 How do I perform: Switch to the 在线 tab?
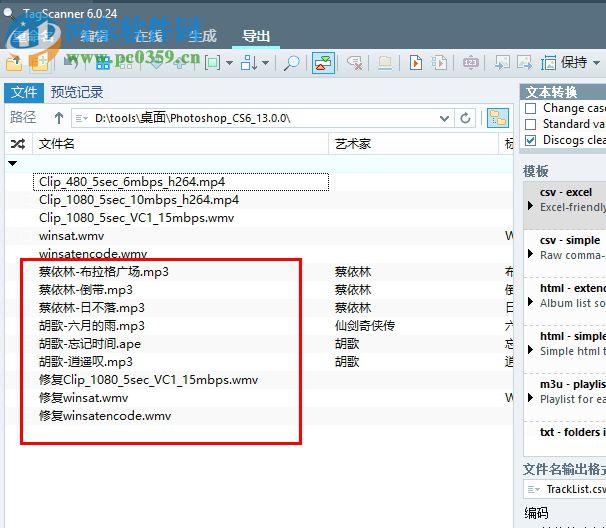pyautogui.click(x=148, y=36)
